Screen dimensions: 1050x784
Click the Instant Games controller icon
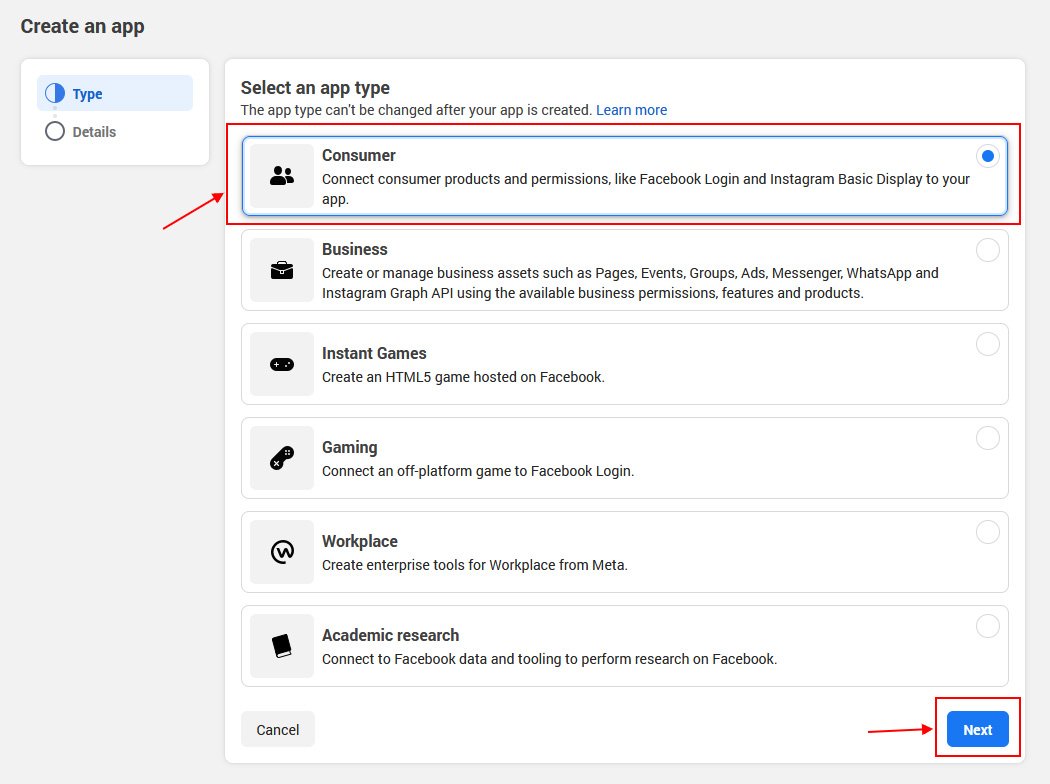[282, 364]
